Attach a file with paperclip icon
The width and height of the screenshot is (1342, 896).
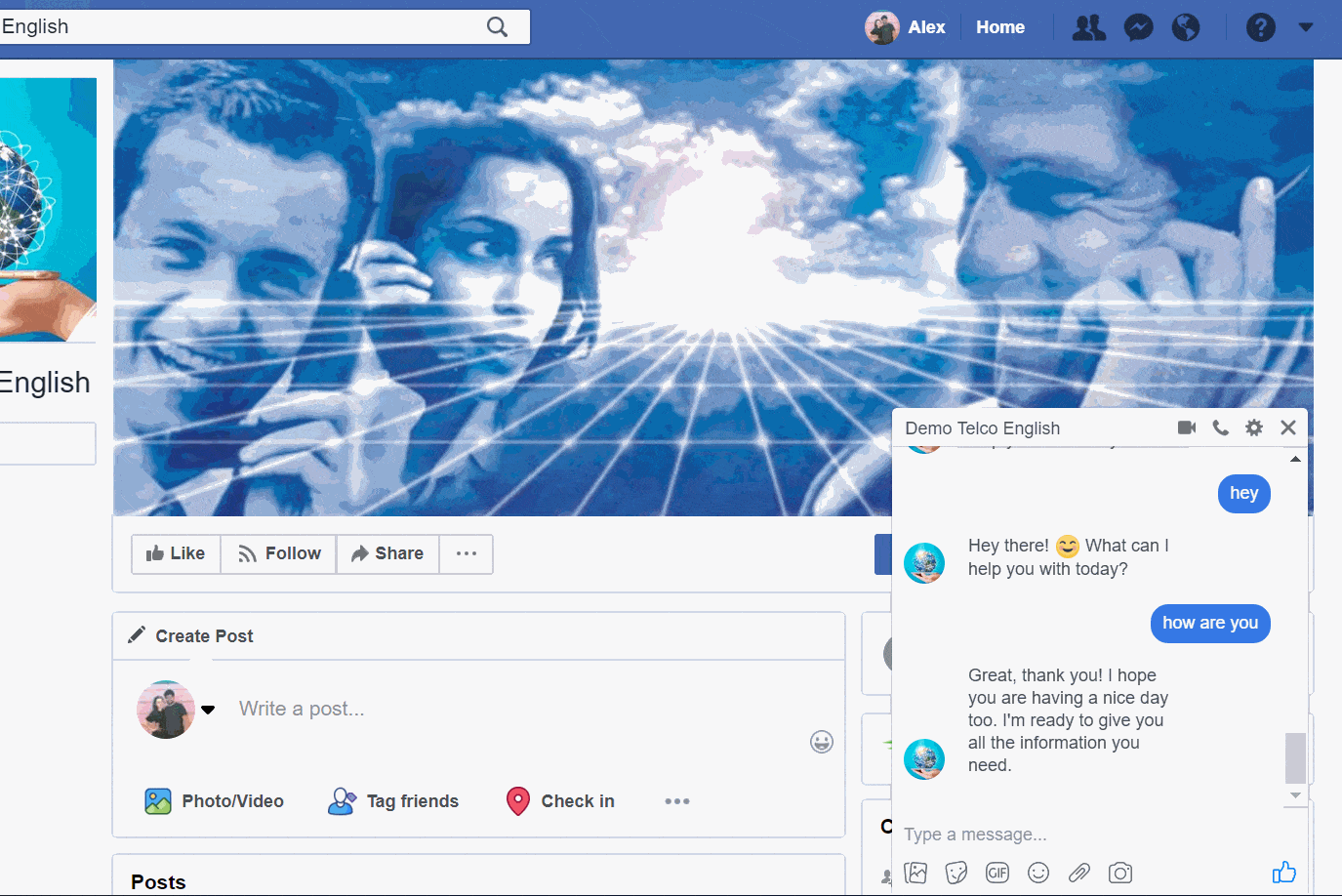(x=1079, y=873)
